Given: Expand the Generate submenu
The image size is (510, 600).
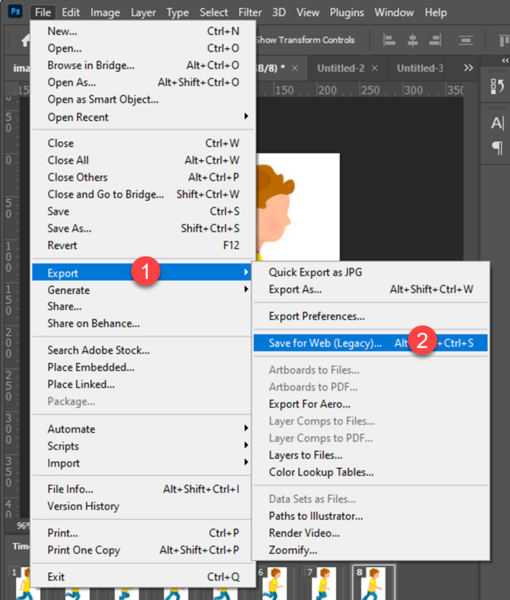Looking at the screenshot, I should [x=142, y=290].
